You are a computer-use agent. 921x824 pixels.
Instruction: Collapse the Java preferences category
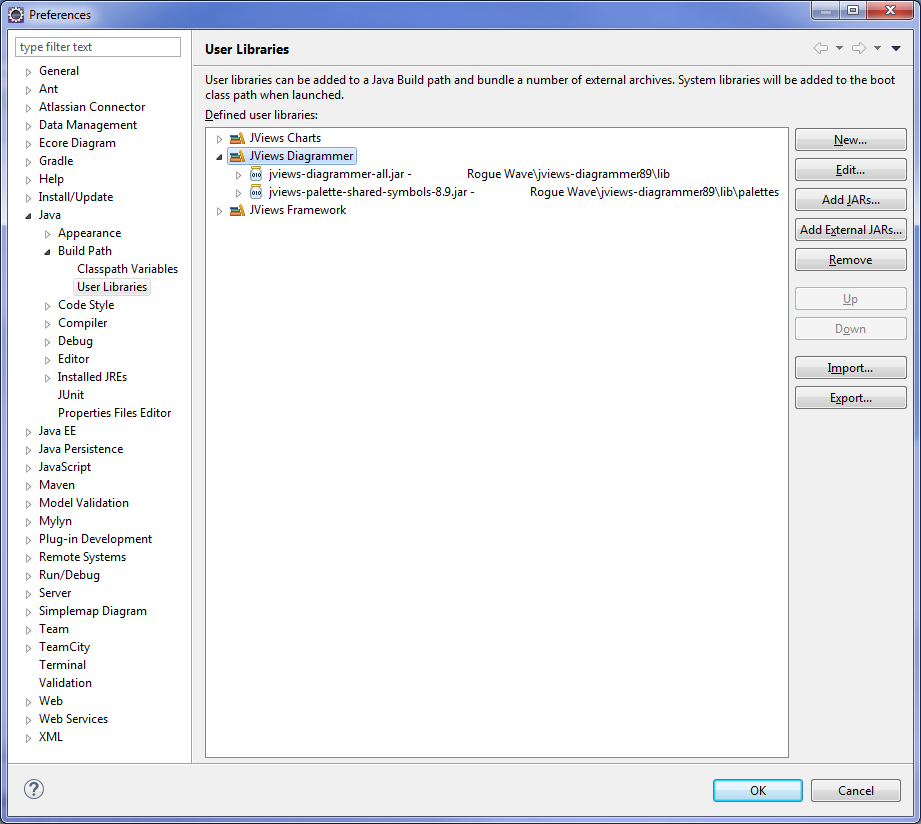point(28,216)
